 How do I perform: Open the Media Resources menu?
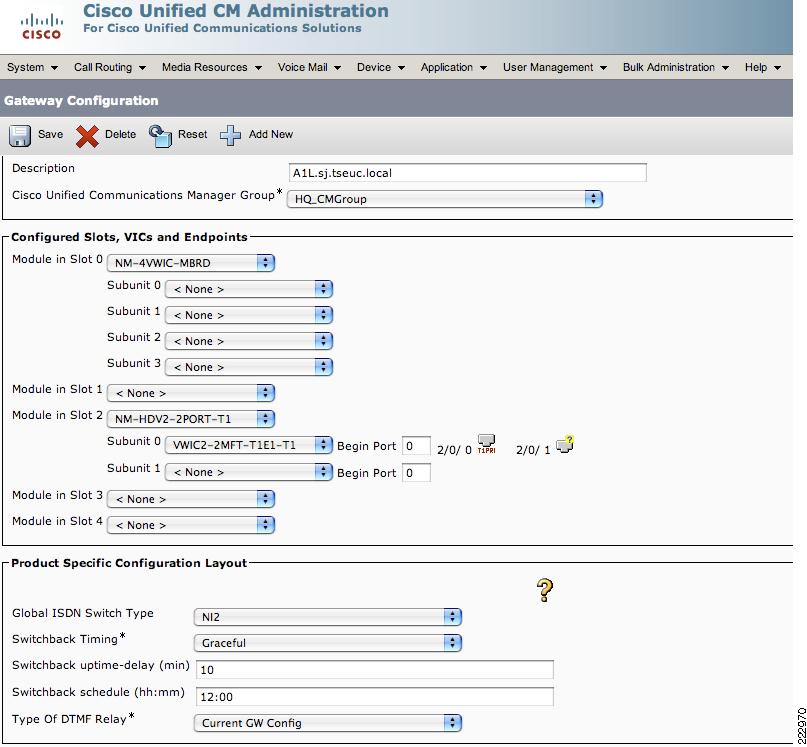(x=212, y=67)
